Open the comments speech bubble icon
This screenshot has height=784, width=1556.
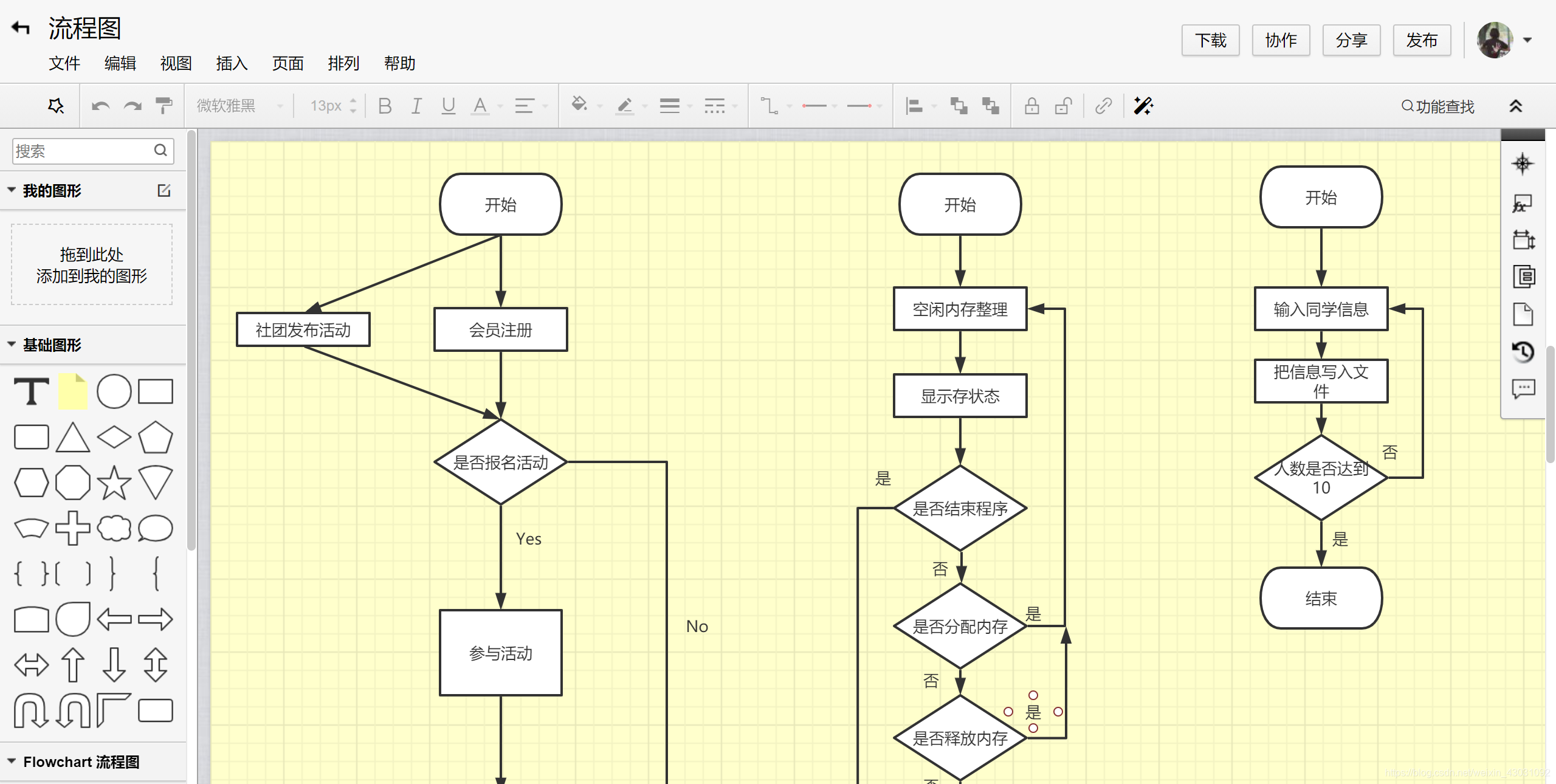[x=1523, y=389]
